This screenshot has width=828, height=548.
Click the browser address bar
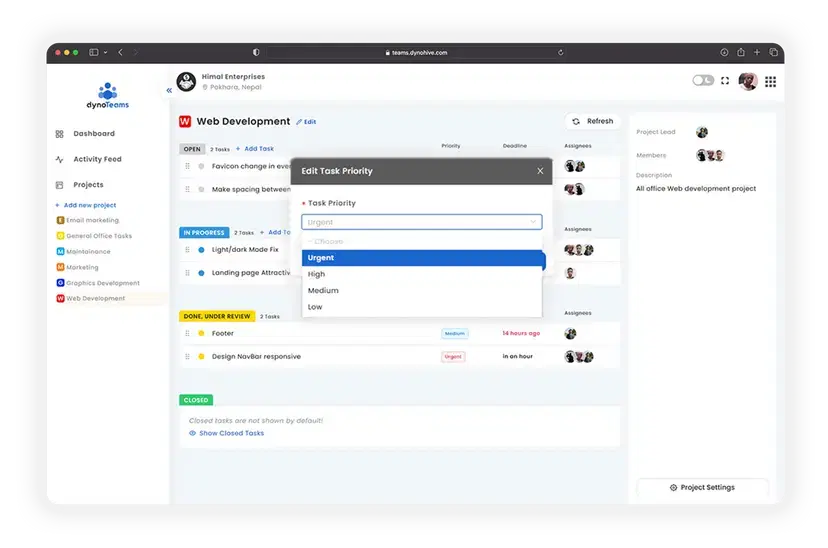pyautogui.click(x=416, y=53)
